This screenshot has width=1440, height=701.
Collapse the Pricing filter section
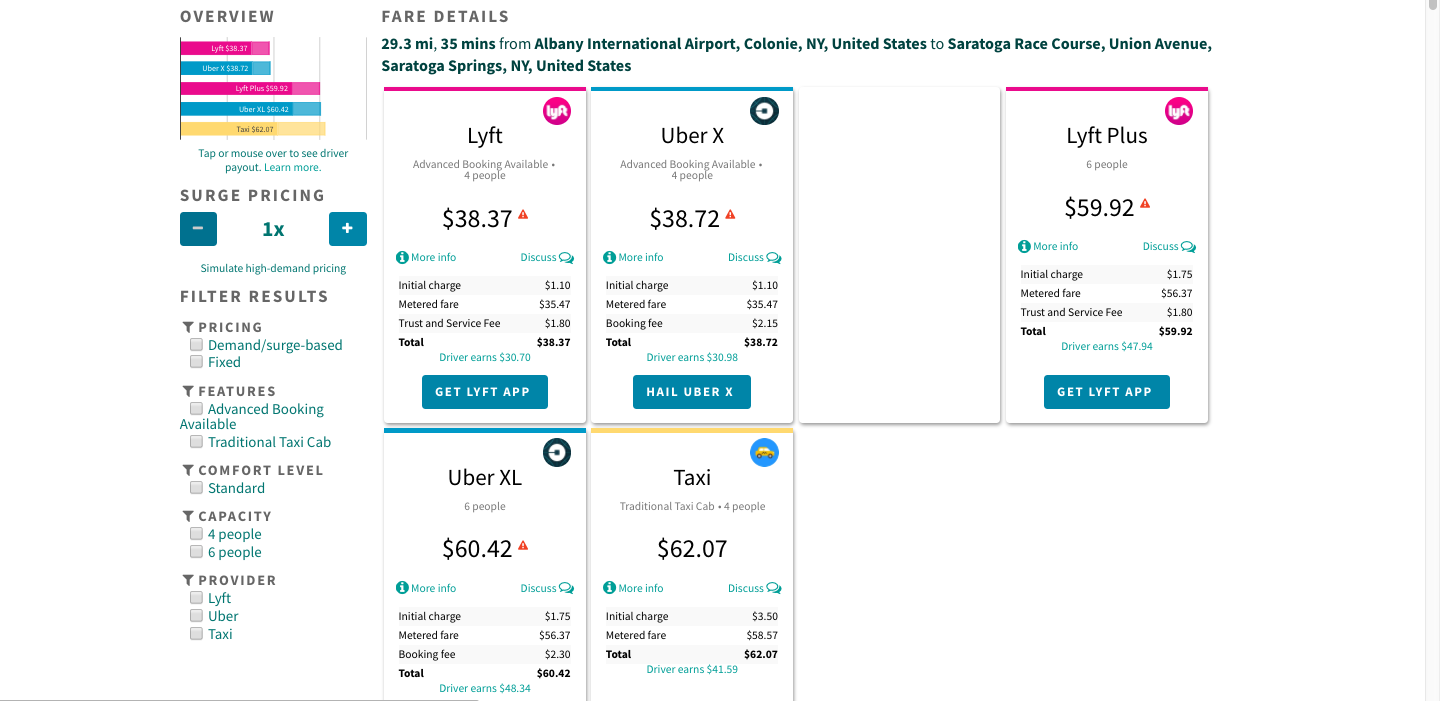[187, 327]
